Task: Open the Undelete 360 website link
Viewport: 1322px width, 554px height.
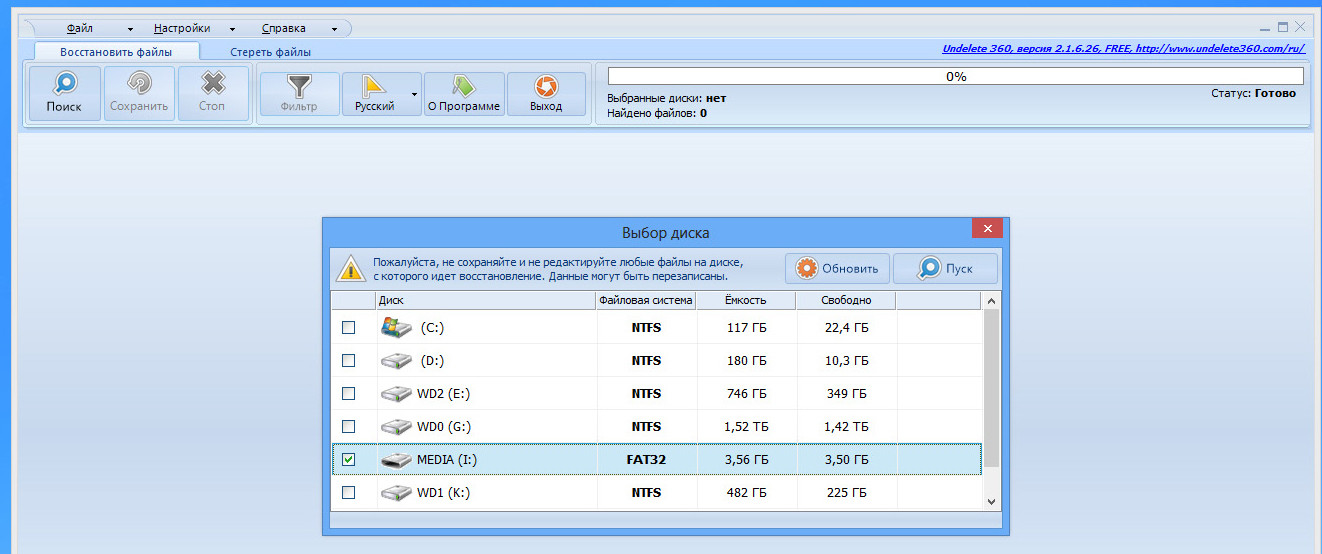Action: point(1125,49)
